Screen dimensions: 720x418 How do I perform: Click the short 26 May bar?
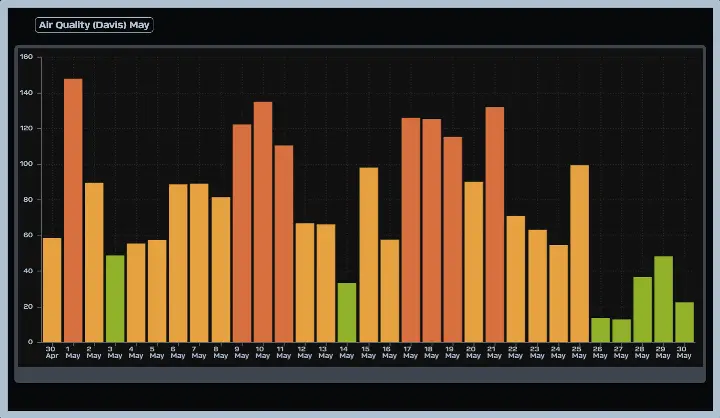point(601,330)
